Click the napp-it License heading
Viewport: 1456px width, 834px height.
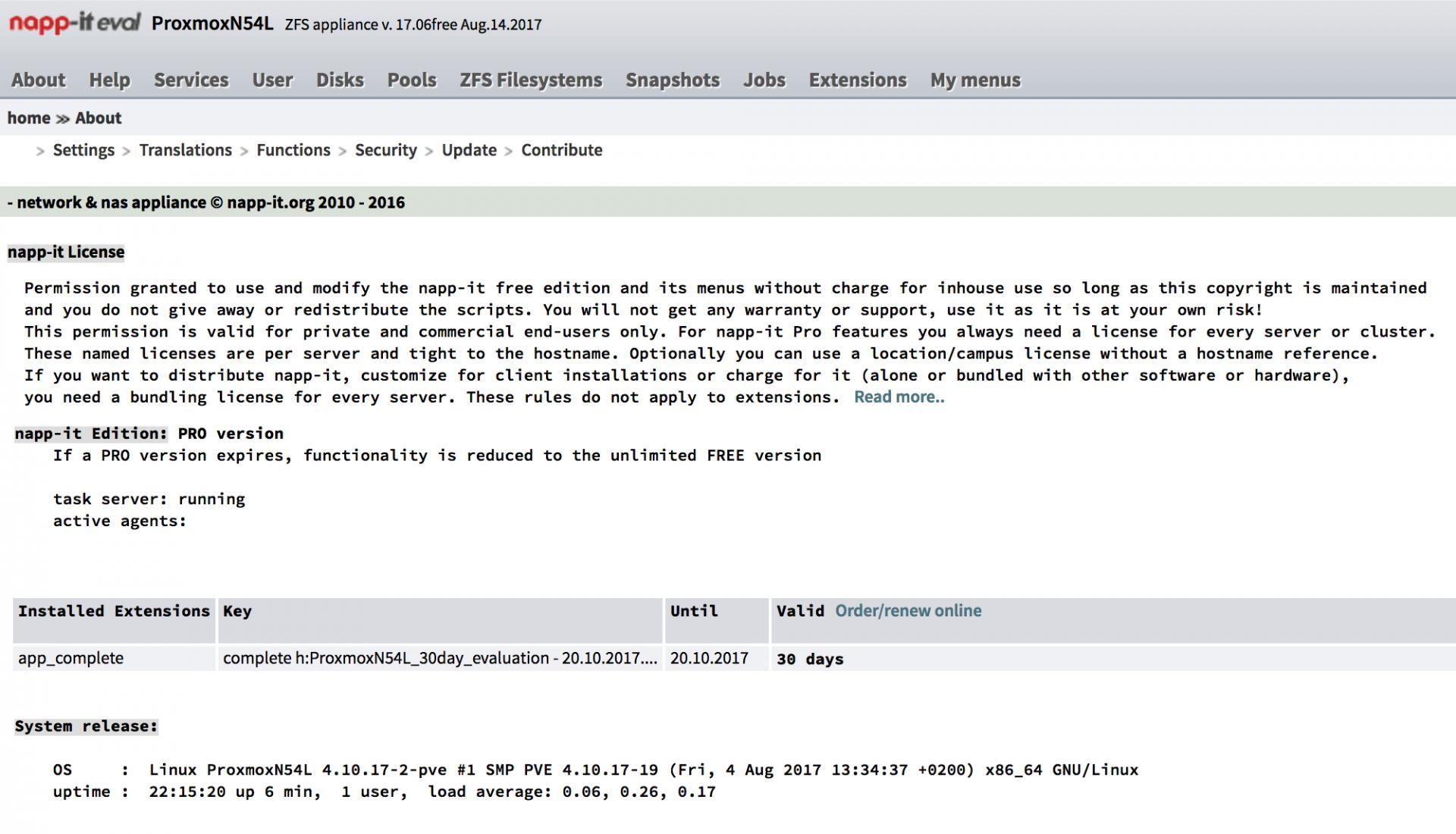click(66, 252)
